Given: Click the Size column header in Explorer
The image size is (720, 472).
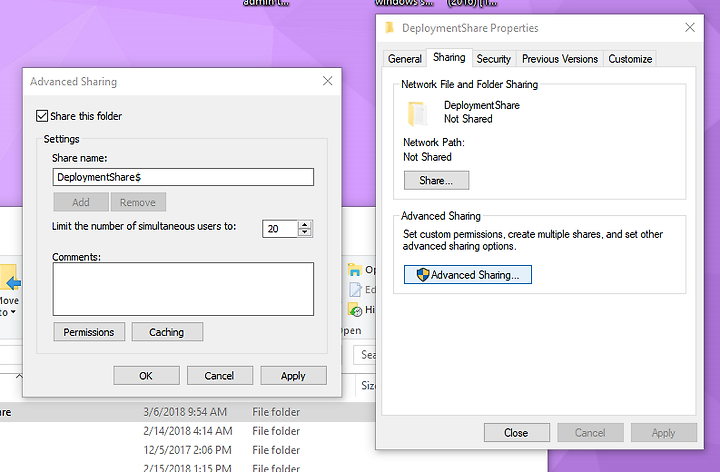Looking at the screenshot, I should click(367, 385).
